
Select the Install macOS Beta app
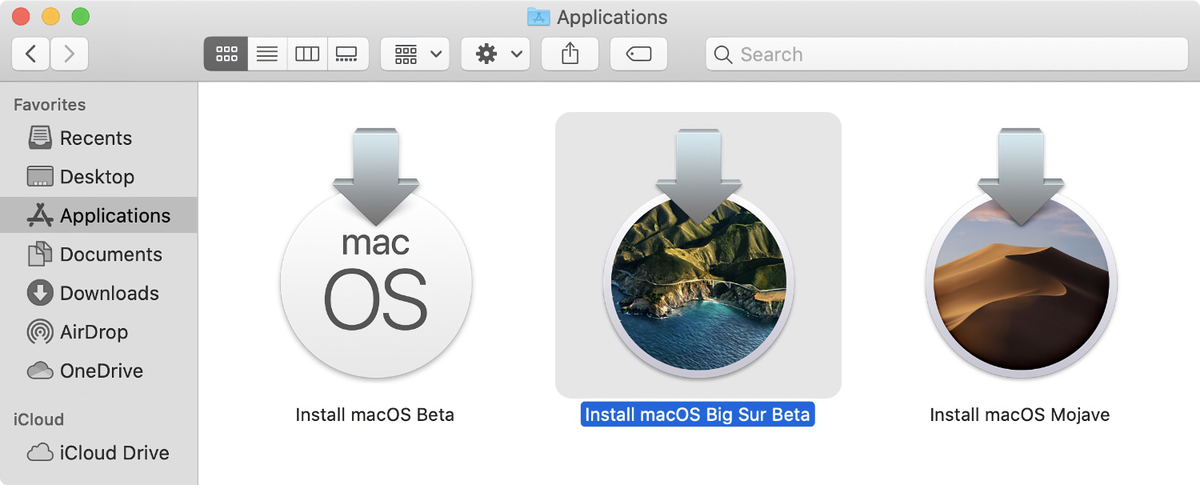coord(375,280)
